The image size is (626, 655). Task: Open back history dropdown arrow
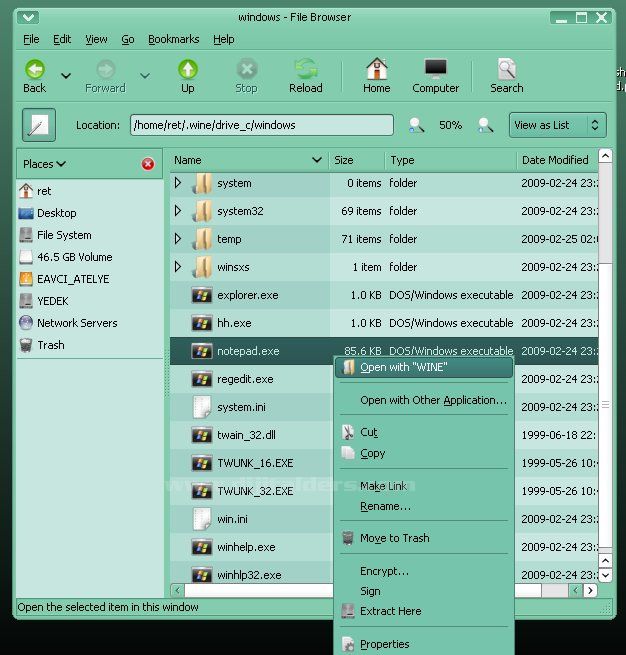click(66, 76)
